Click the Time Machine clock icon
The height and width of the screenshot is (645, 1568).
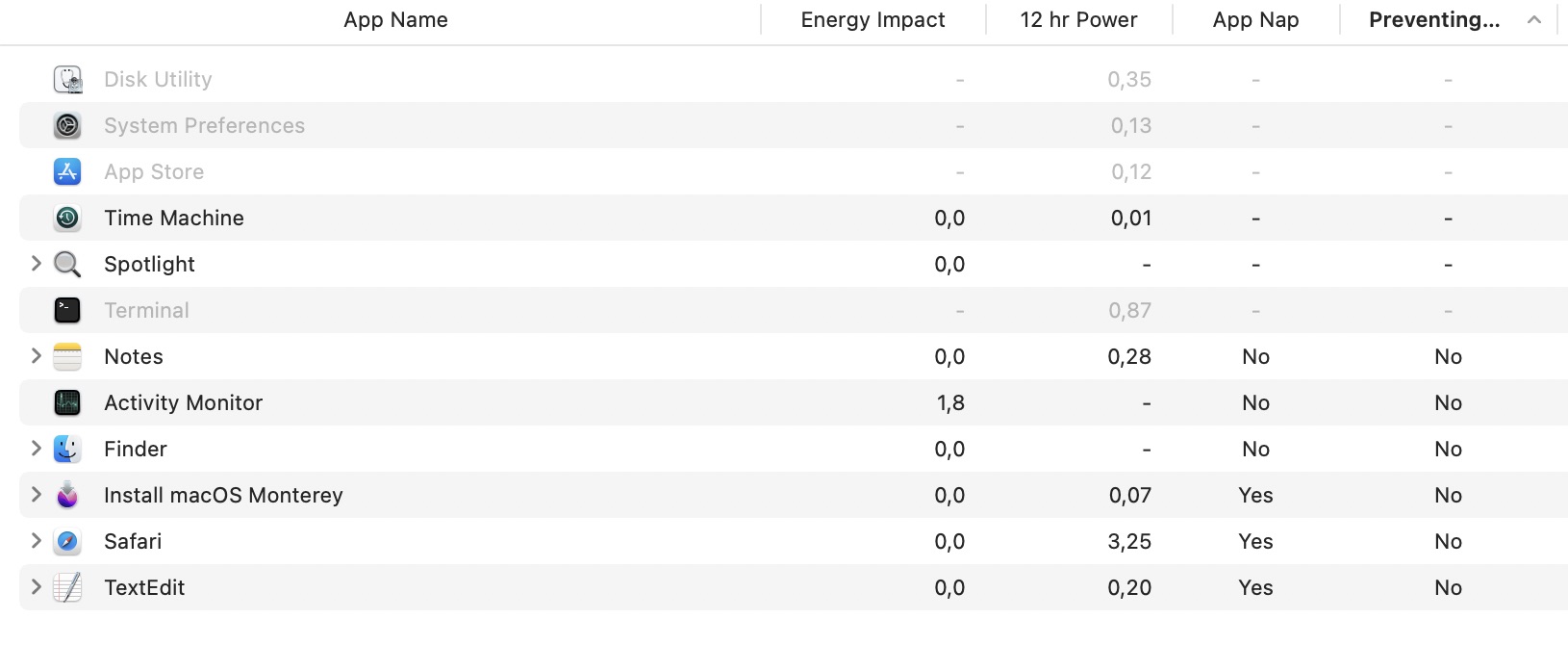click(x=67, y=218)
